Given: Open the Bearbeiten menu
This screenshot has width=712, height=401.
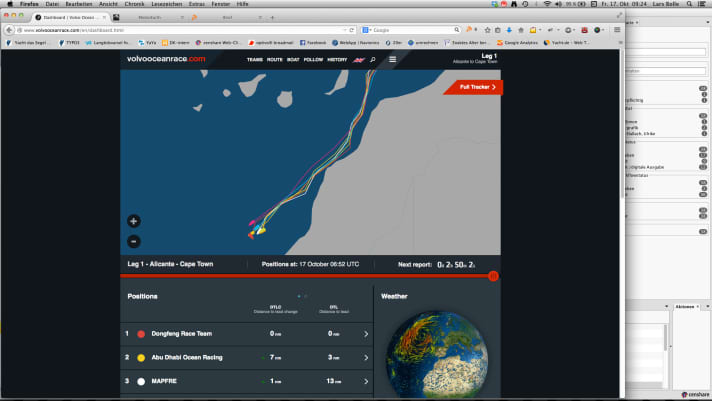Looking at the screenshot, I should [79, 4].
